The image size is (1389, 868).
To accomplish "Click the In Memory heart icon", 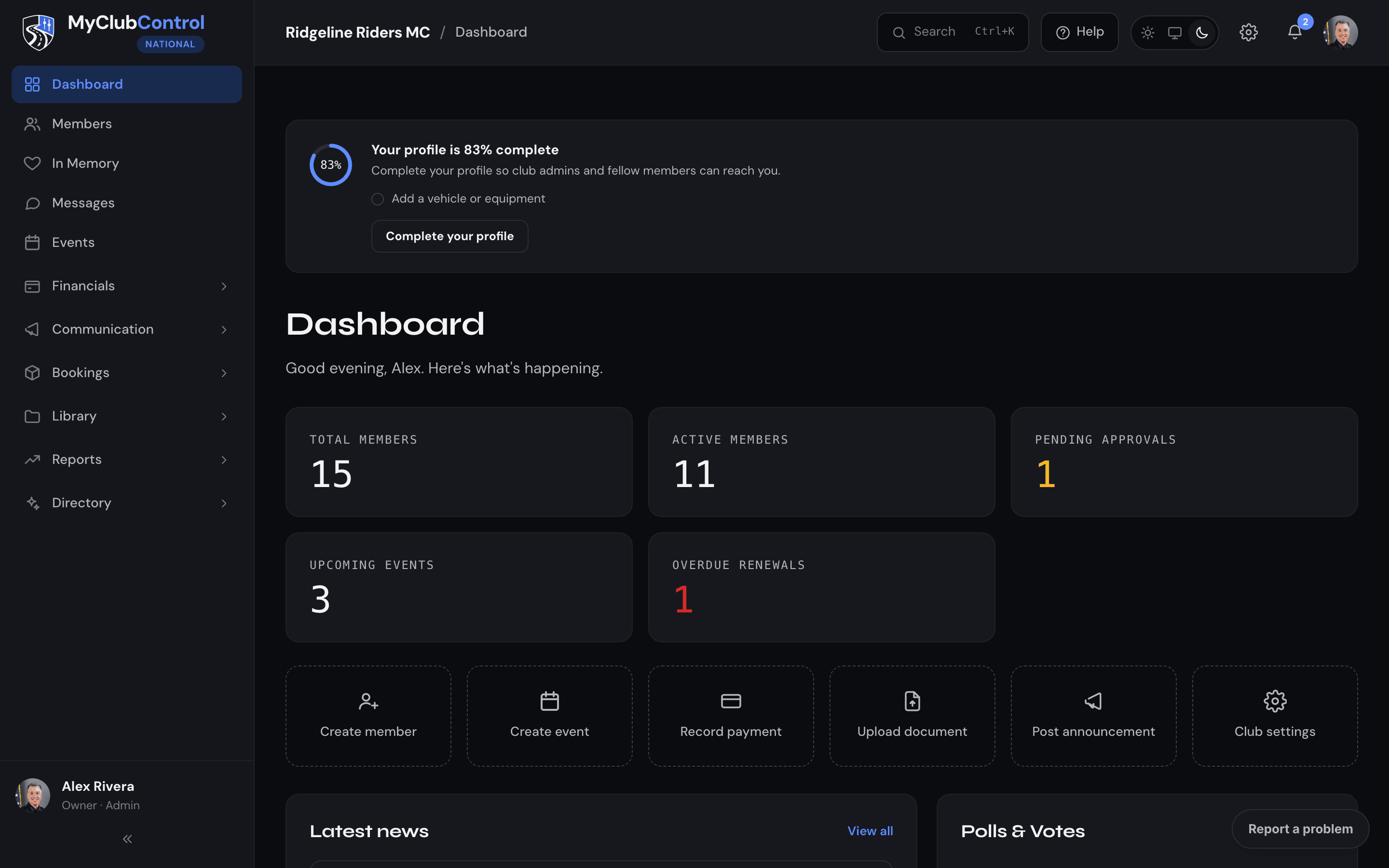I will [32, 163].
